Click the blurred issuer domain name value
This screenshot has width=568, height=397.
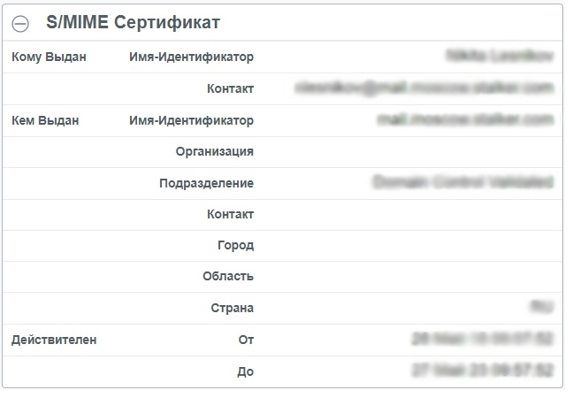[x=465, y=120]
